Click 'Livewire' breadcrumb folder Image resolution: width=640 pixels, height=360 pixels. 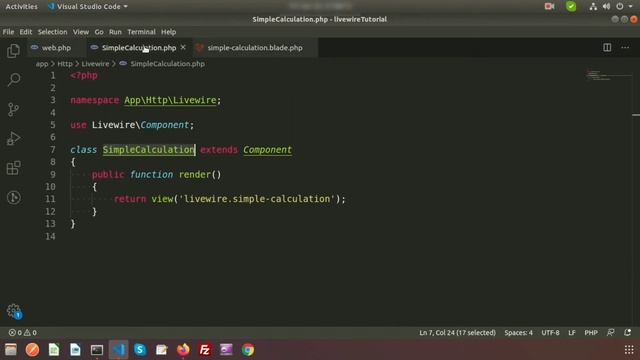pyautogui.click(x=95, y=64)
